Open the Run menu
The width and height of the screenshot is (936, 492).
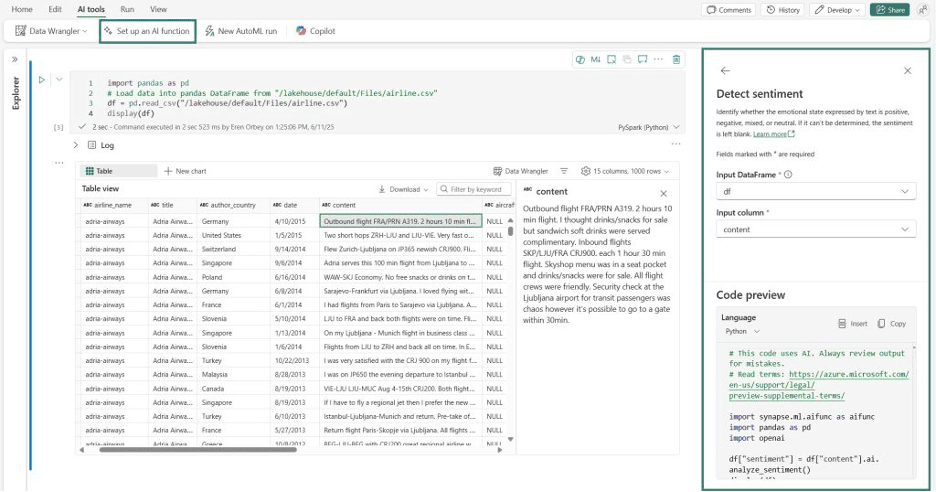click(x=127, y=10)
